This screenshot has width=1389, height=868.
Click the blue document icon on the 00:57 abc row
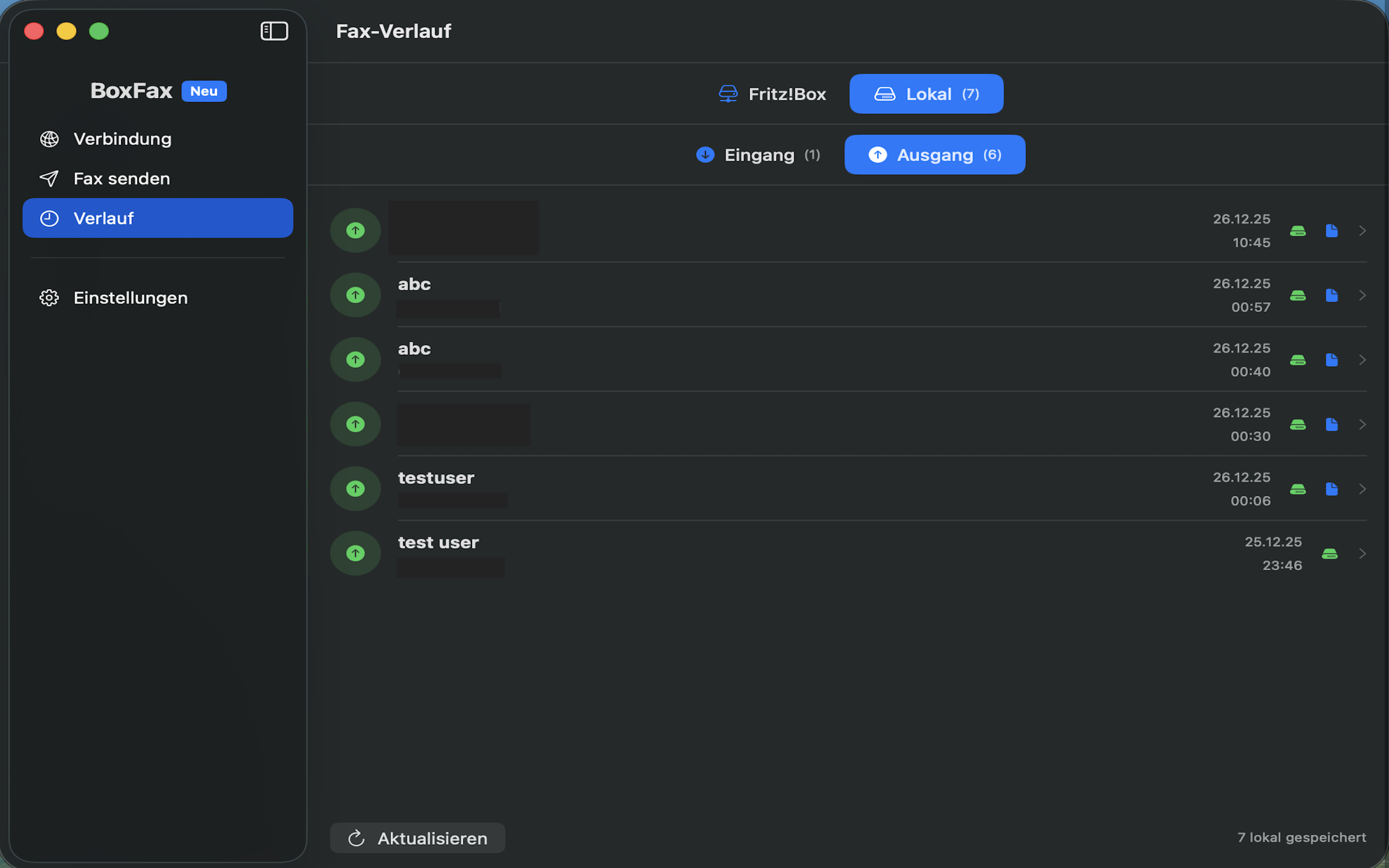click(1331, 295)
